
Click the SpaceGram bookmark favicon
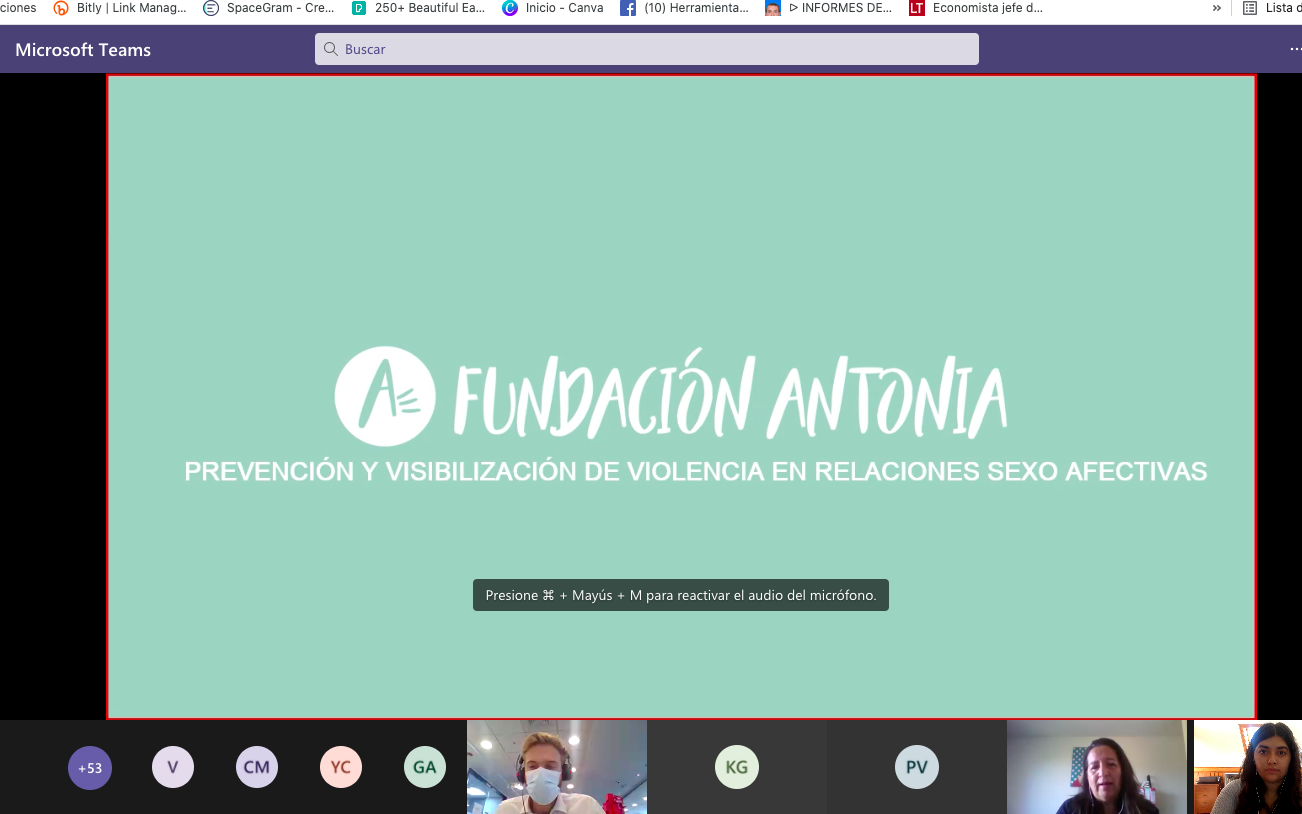[x=211, y=8]
